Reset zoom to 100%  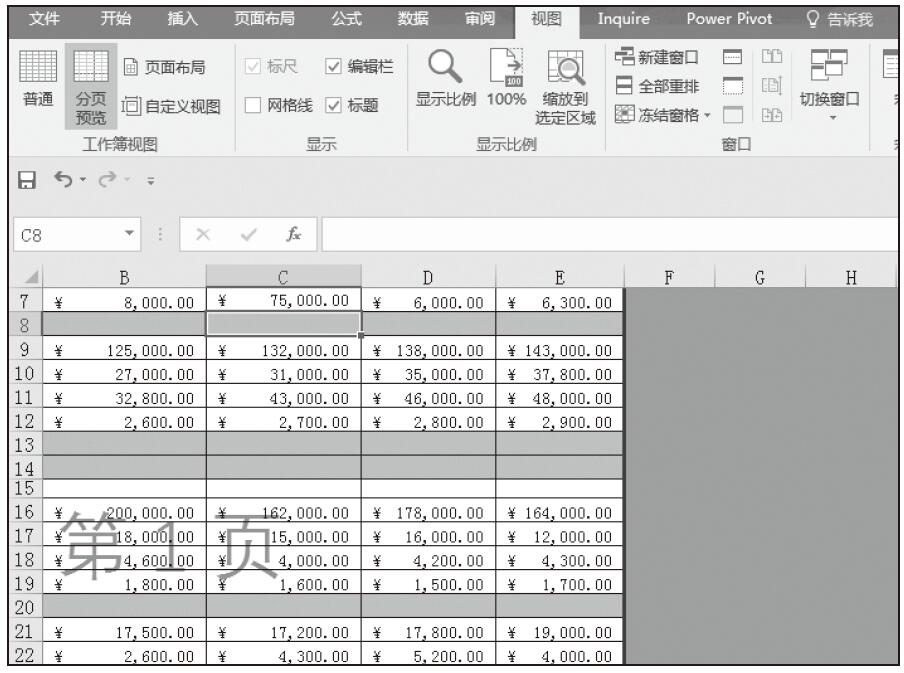click(506, 80)
